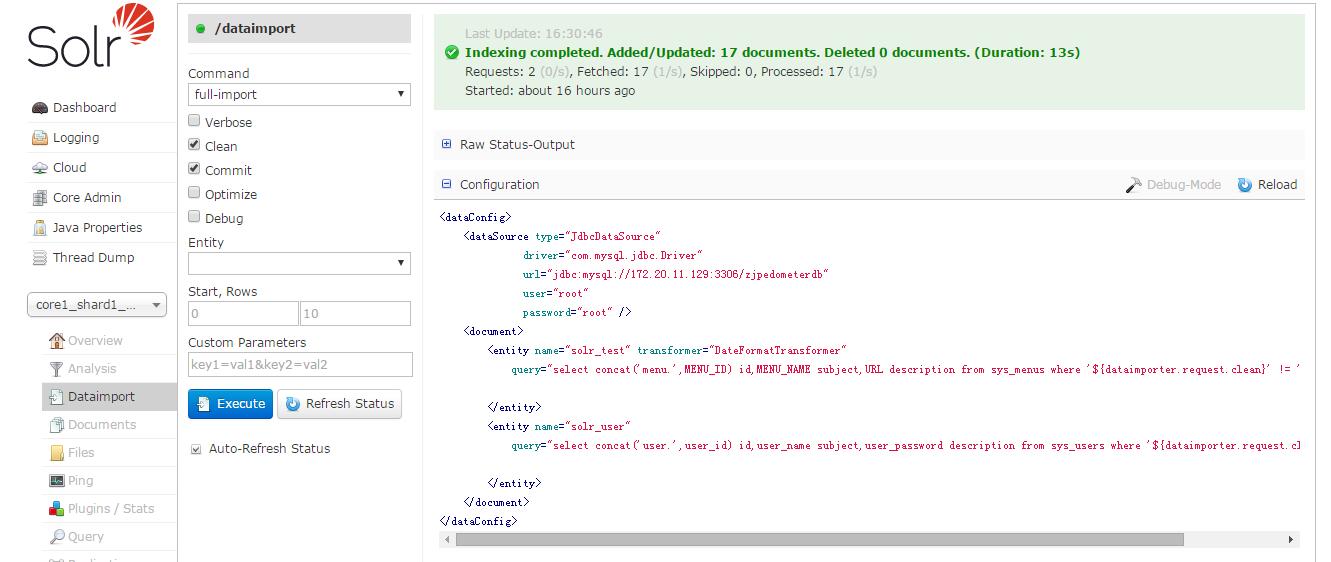Image resolution: width=1331 pixels, height=562 pixels.
Task: Click the Execute button
Action: pos(230,404)
